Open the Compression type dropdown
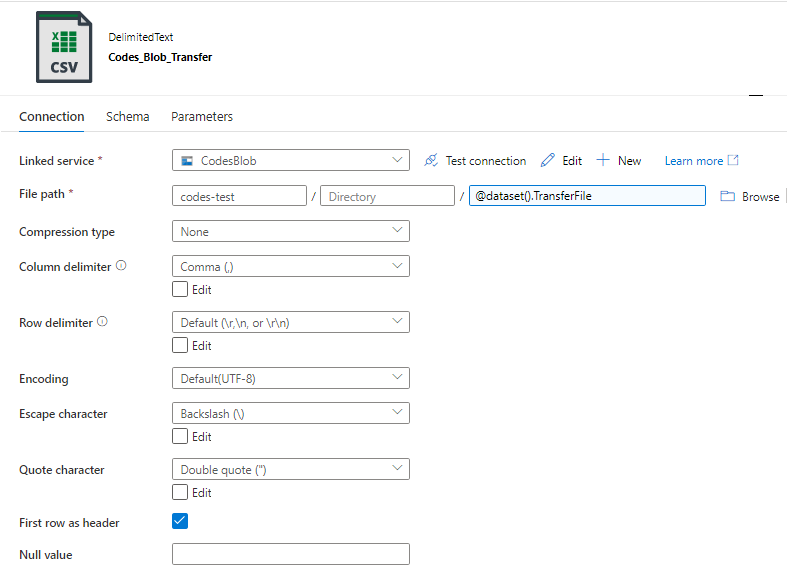The image size is (787, 578). 290,231
